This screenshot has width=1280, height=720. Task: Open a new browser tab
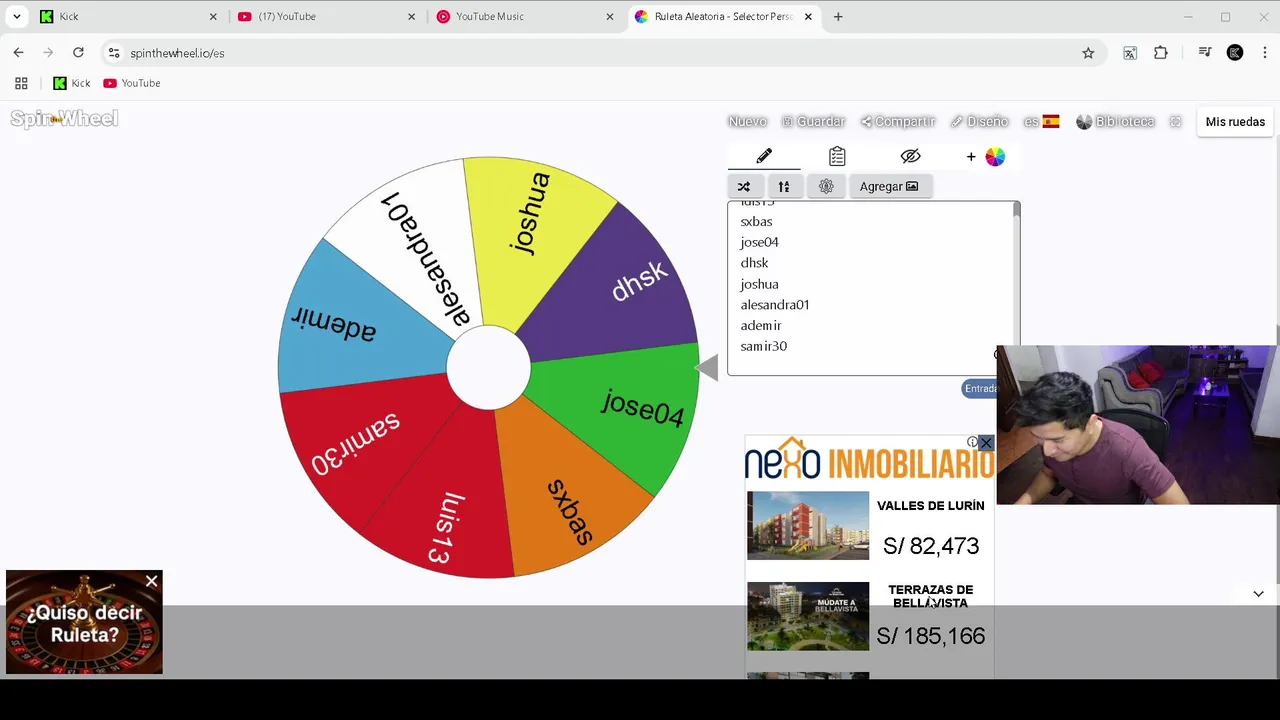[x=838, y=17]
